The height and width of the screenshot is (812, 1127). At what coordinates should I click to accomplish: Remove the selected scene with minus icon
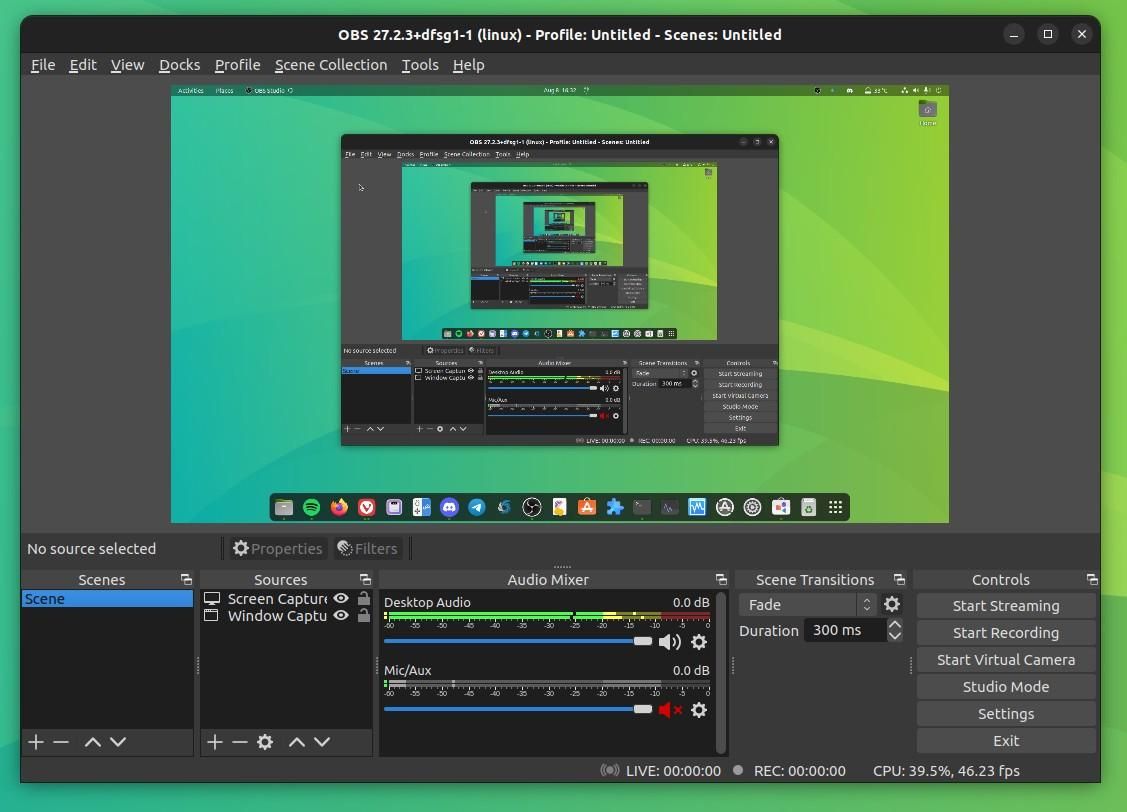click(61, 742)
